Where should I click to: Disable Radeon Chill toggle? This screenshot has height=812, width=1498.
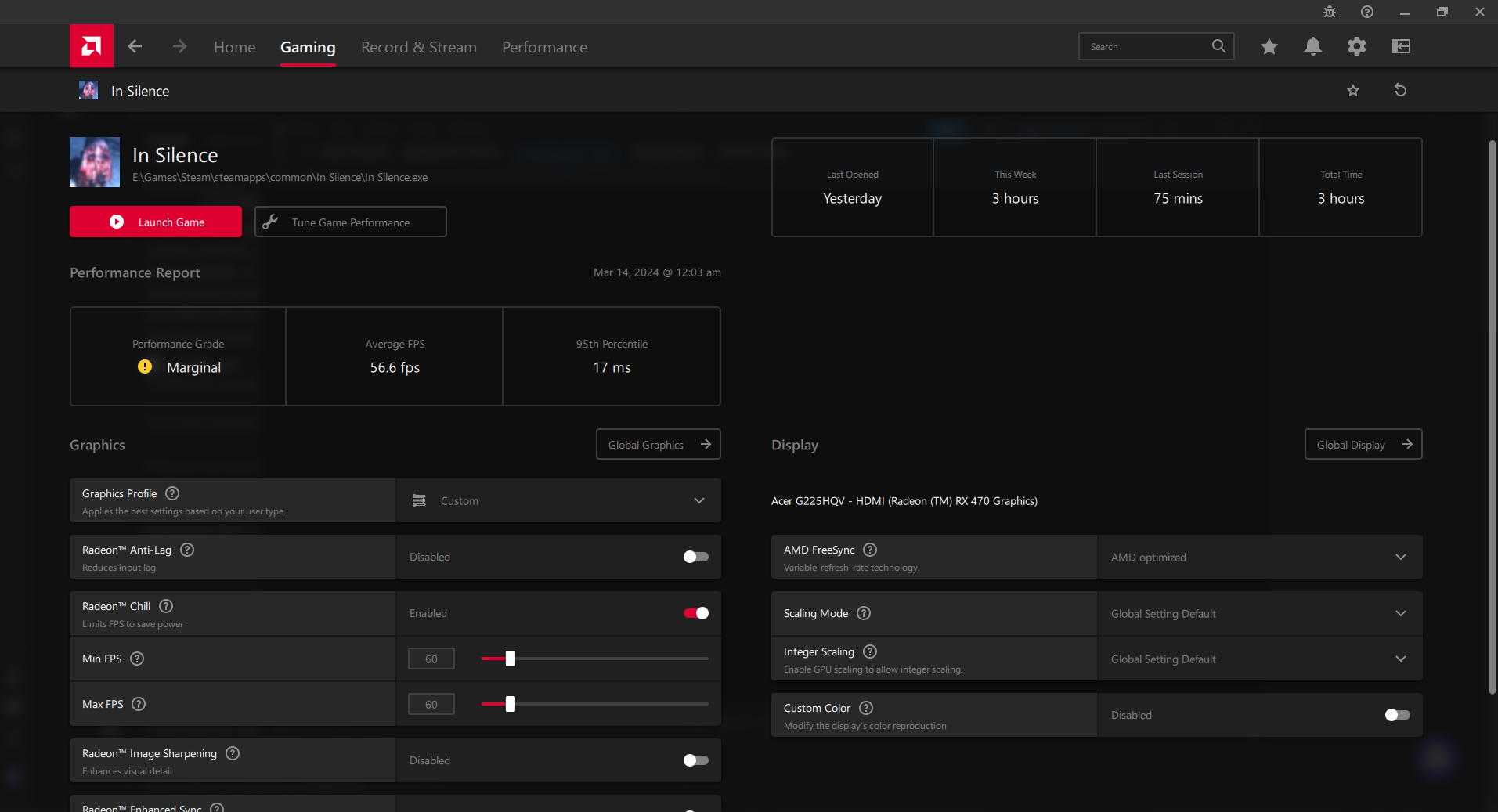(695, 613)
